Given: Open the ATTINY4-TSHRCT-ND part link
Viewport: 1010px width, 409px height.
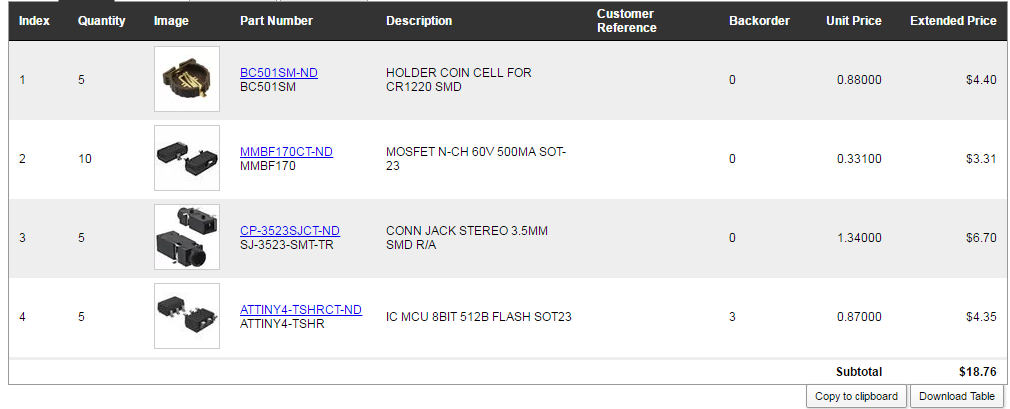Looking at the screenshot, I should click(301, 310).
